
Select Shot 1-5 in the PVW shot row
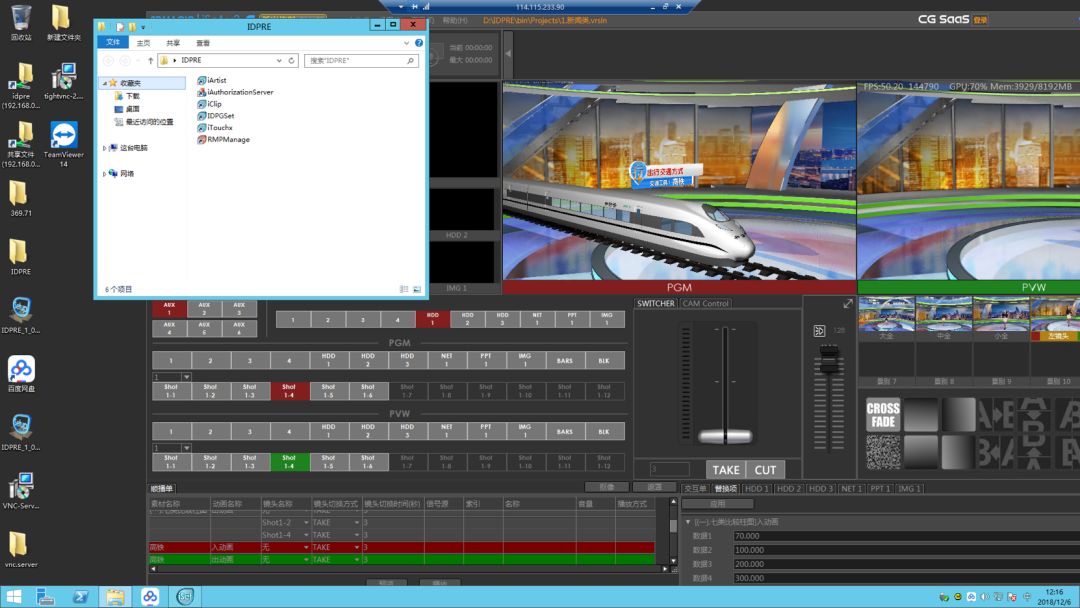pos(329,462)
